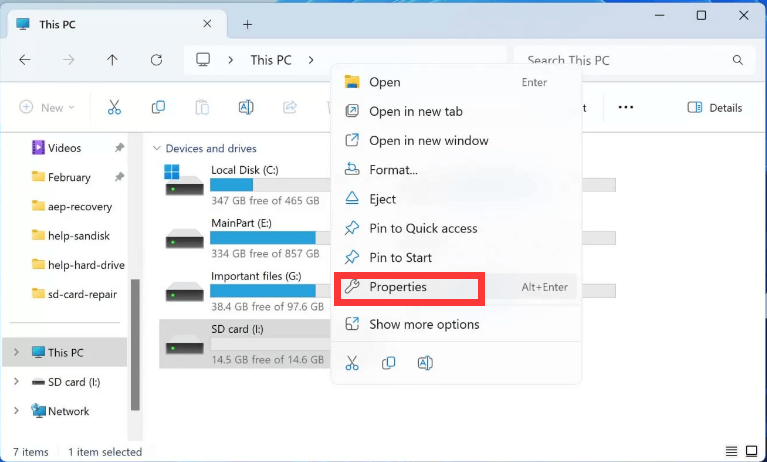Click the Share icon in the toolbar
The image size is (767, 462).
point(290,107)
